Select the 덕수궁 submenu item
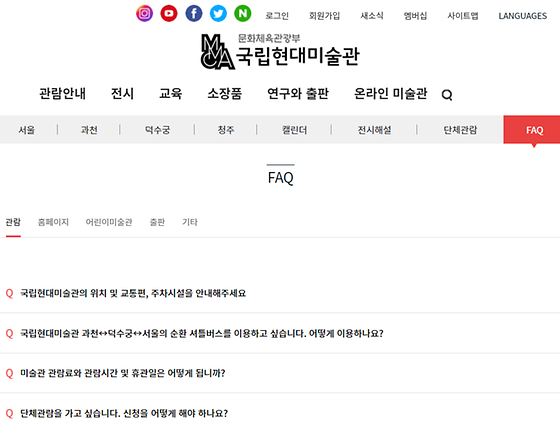Image resolution: width=560 pixels, height=433 pixels. 157,130
